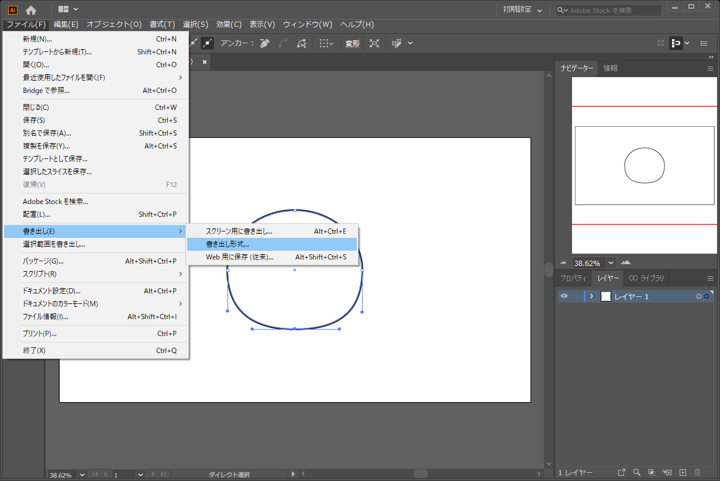
Task: Switch to the 情報 tab
Action: [x=610, y=68]
